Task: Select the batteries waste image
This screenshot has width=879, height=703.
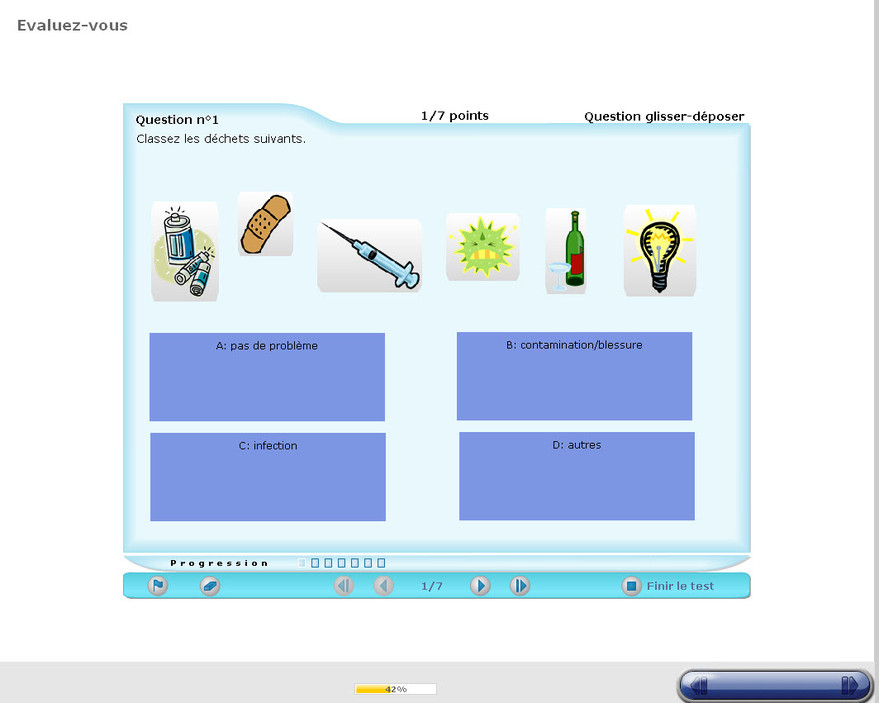Action: pyautogui.click(x=185, y=252)
